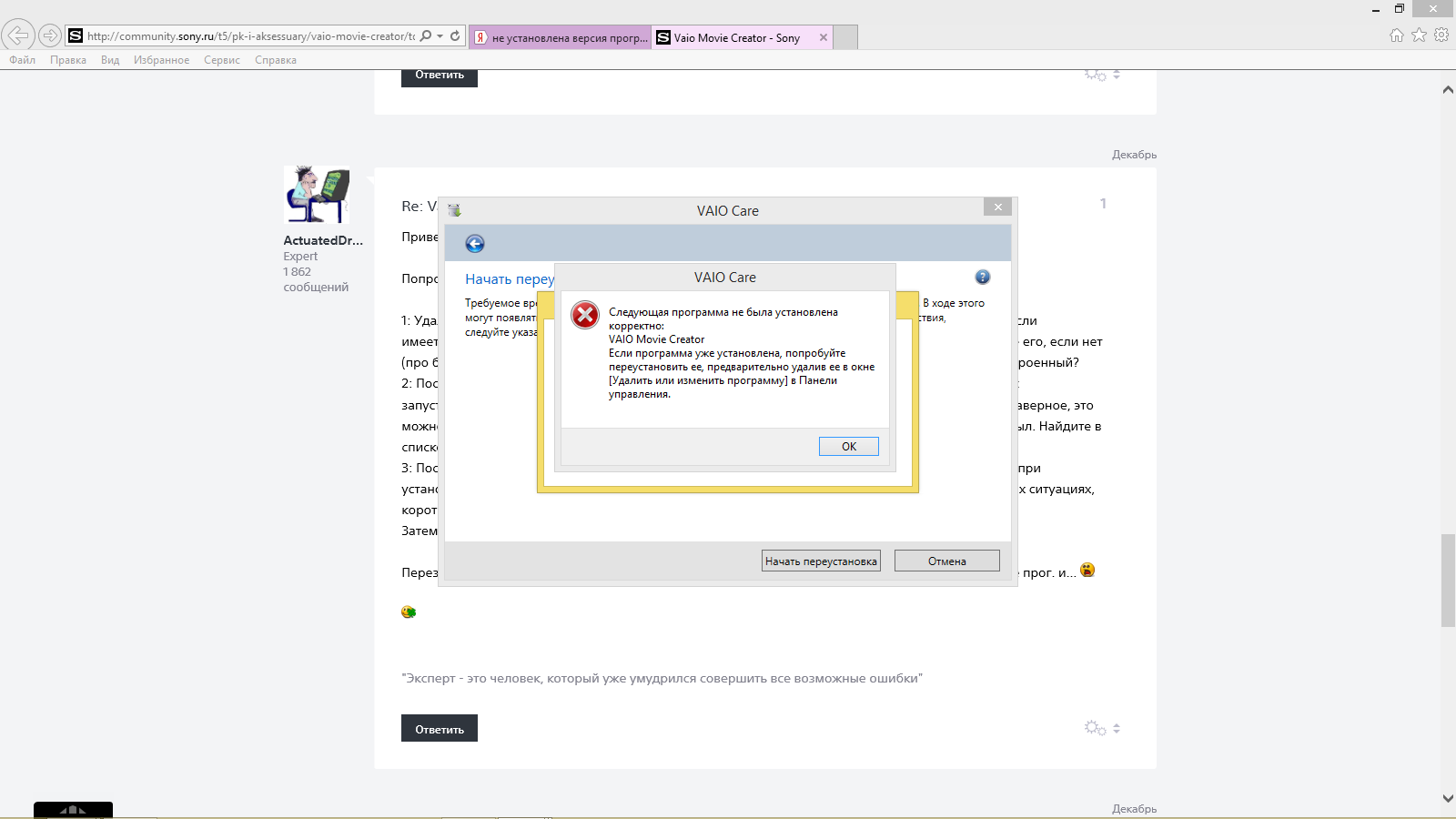1456x819 pixels.
Task: Click the page vertical scrollbar thumb
Action: pyautogui.click(x=1448, y=581)
